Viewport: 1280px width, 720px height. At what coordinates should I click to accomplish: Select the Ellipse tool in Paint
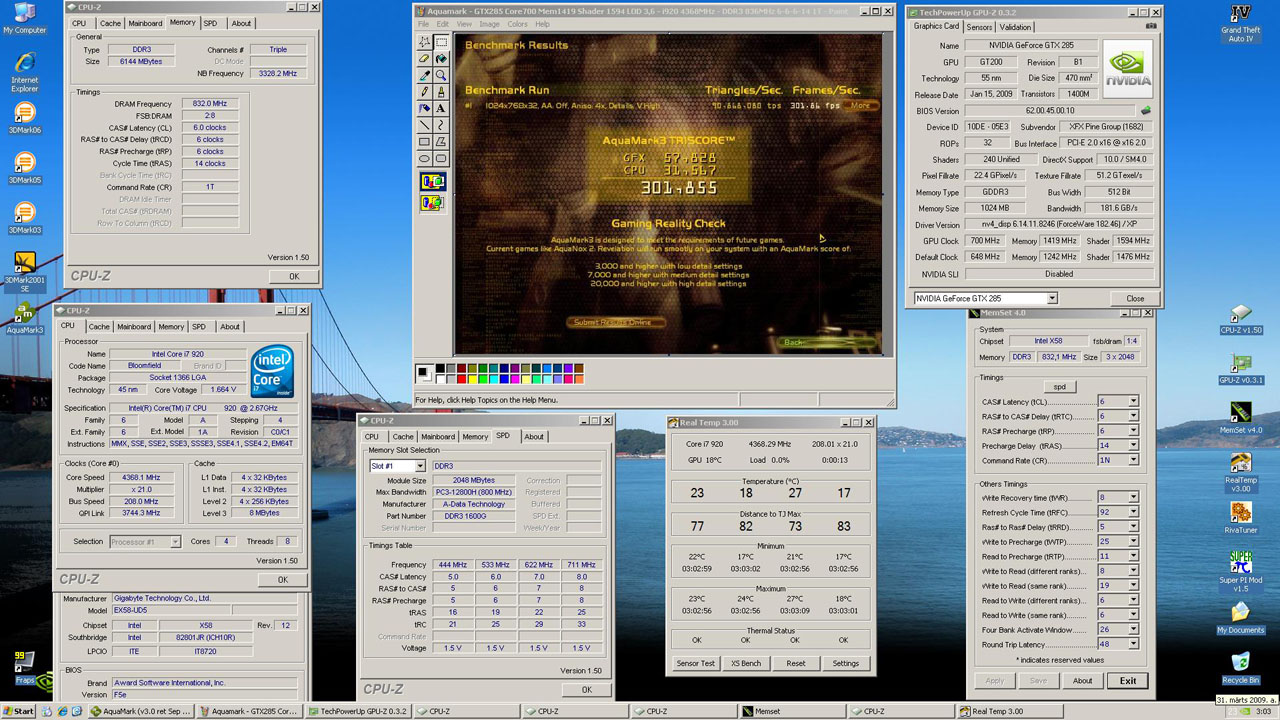tap(425, 158)
